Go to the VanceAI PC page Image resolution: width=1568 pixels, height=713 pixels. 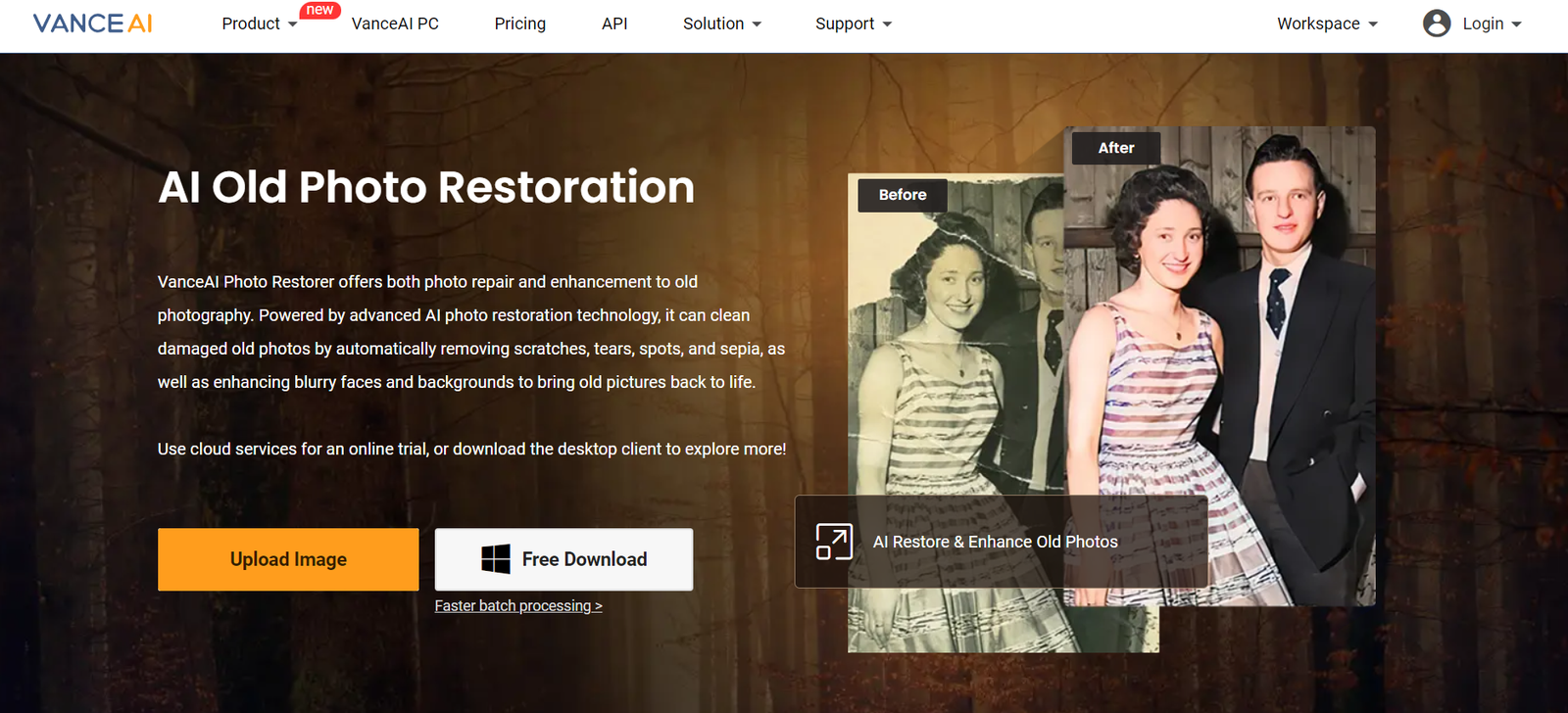395,24
